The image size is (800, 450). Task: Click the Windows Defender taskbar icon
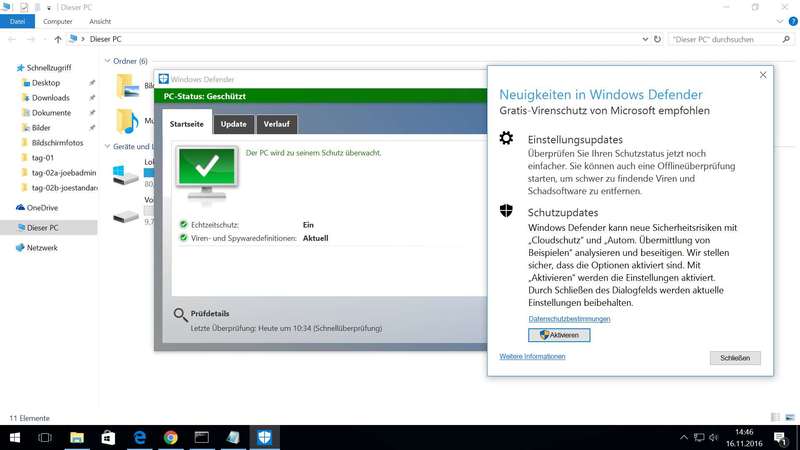pos(264,438)
